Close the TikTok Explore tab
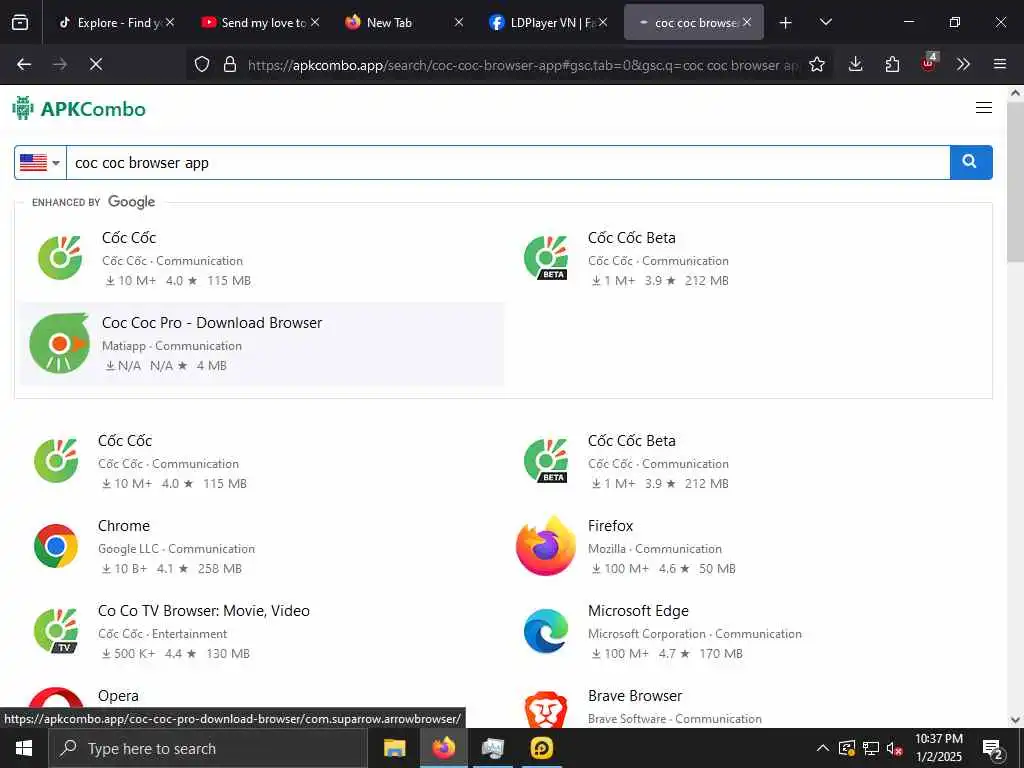Viewport: 1024px width, 768px height. [170, 22]
